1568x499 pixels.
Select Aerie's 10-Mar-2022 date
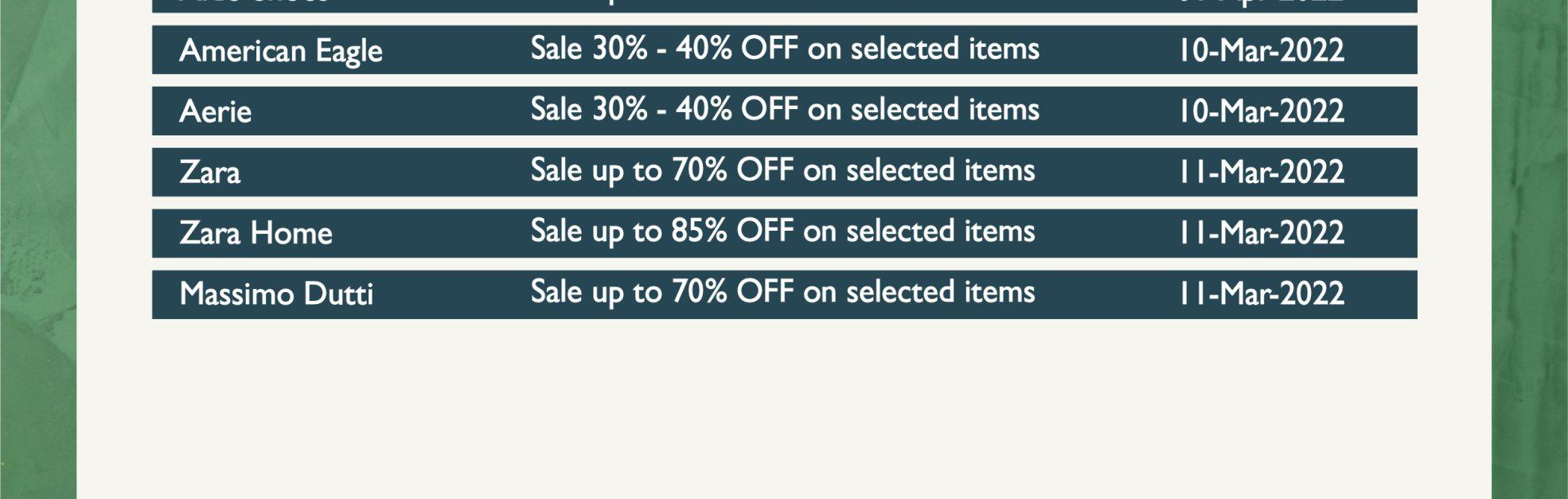[1262, 111]
